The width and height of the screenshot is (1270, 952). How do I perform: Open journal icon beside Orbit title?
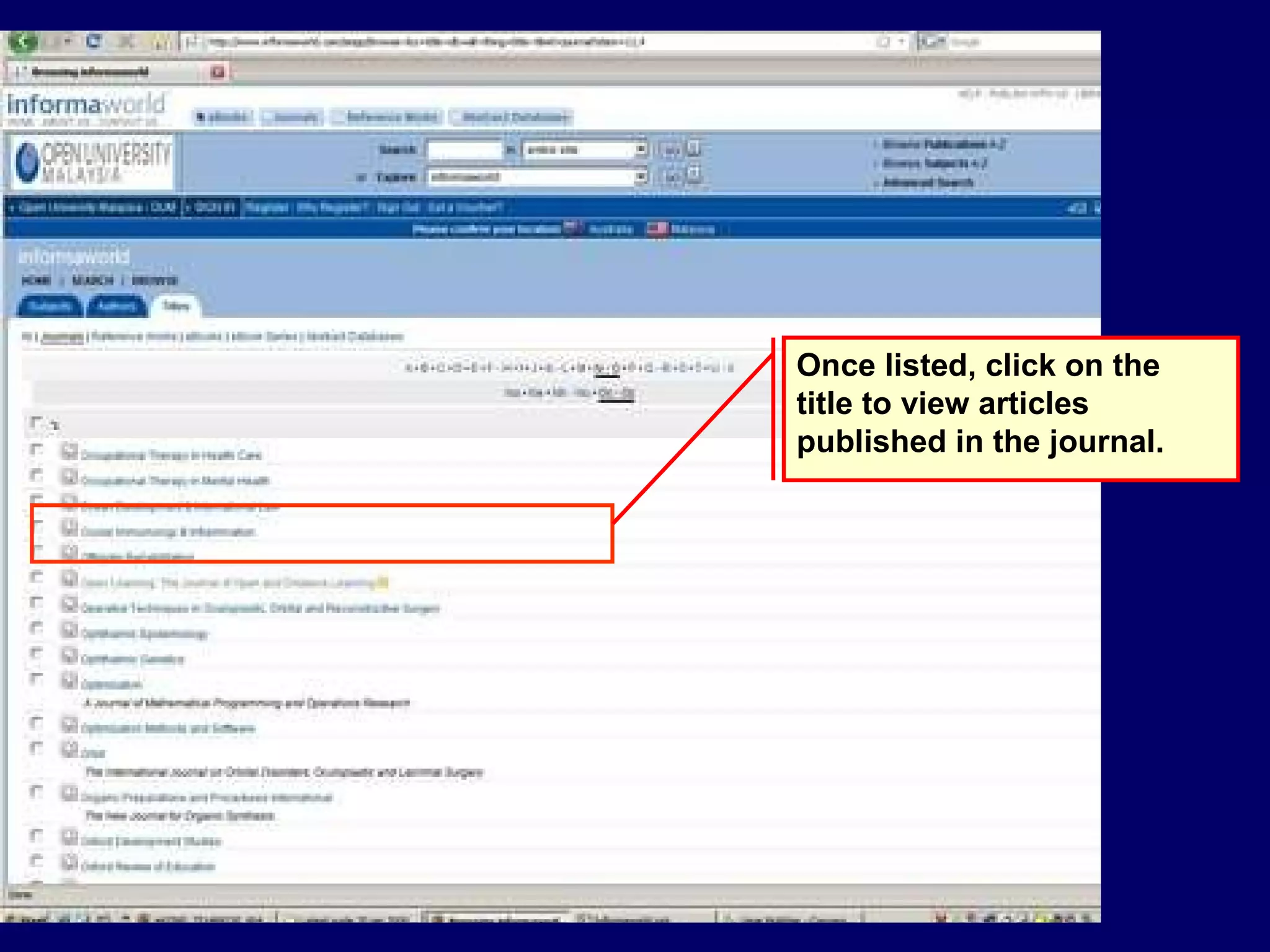69,749
